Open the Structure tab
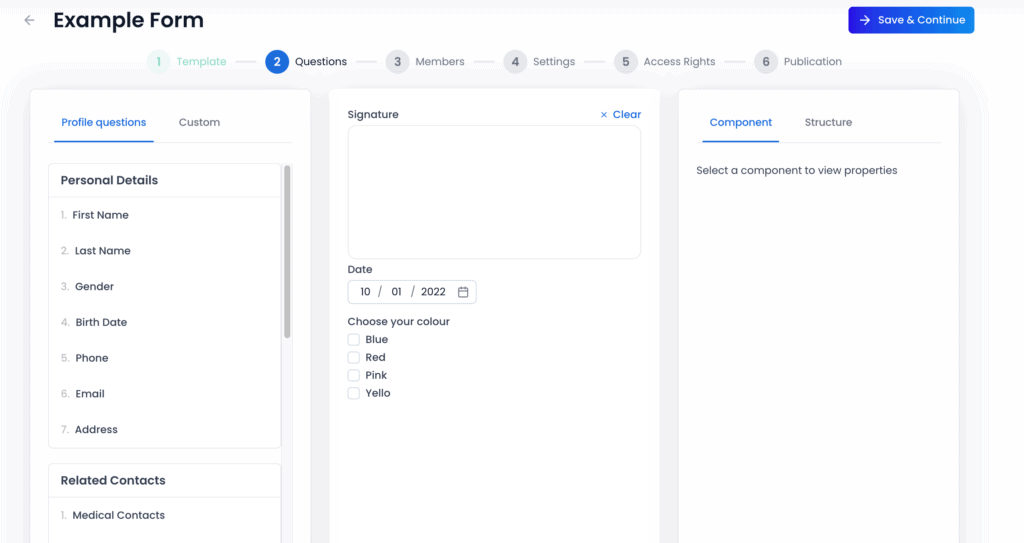This screenshot has height=543, width=1024. [828, 123]
